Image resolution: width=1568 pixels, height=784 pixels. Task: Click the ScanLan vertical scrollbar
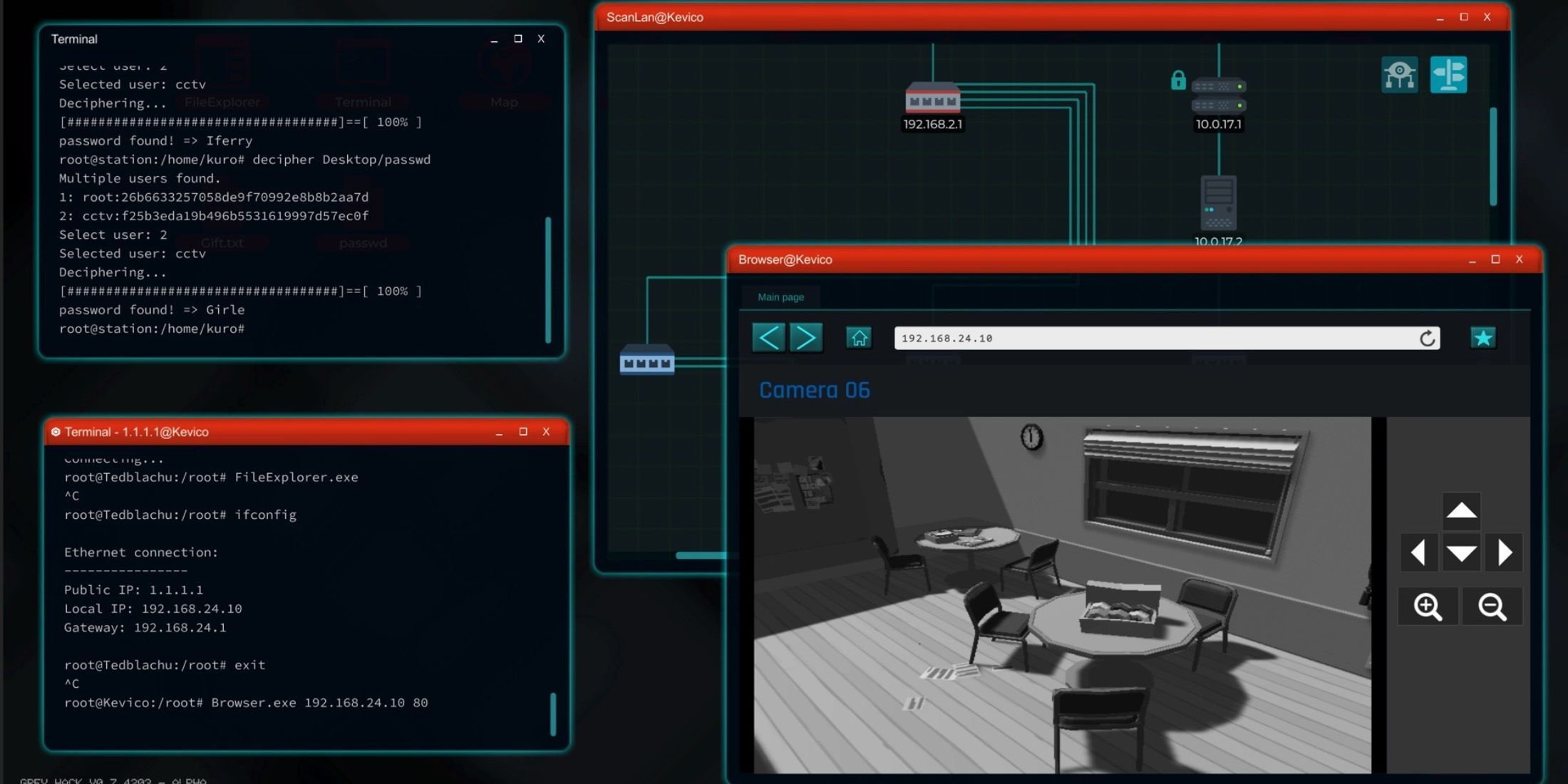(x=1493, y=157)
